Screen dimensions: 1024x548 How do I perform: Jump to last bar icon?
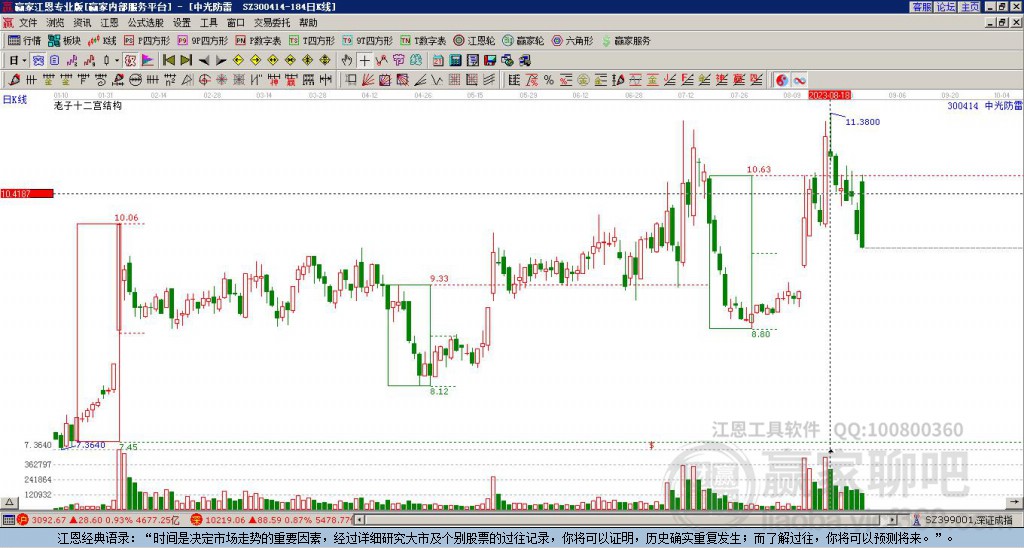[186, 61]
